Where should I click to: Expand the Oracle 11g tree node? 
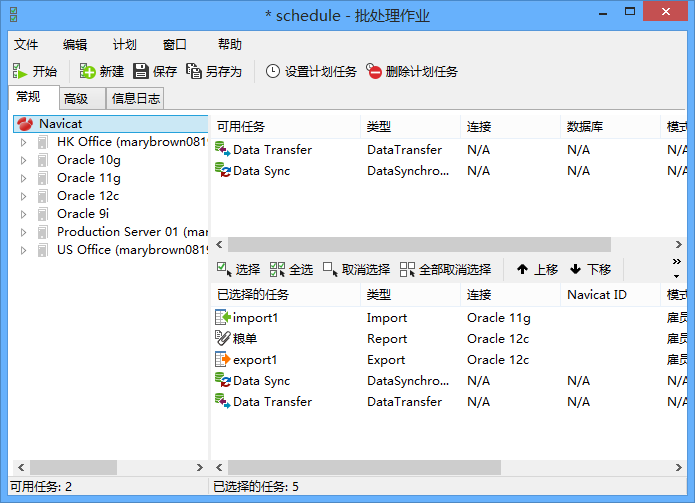pyautogui.click(x=23, y=178)
